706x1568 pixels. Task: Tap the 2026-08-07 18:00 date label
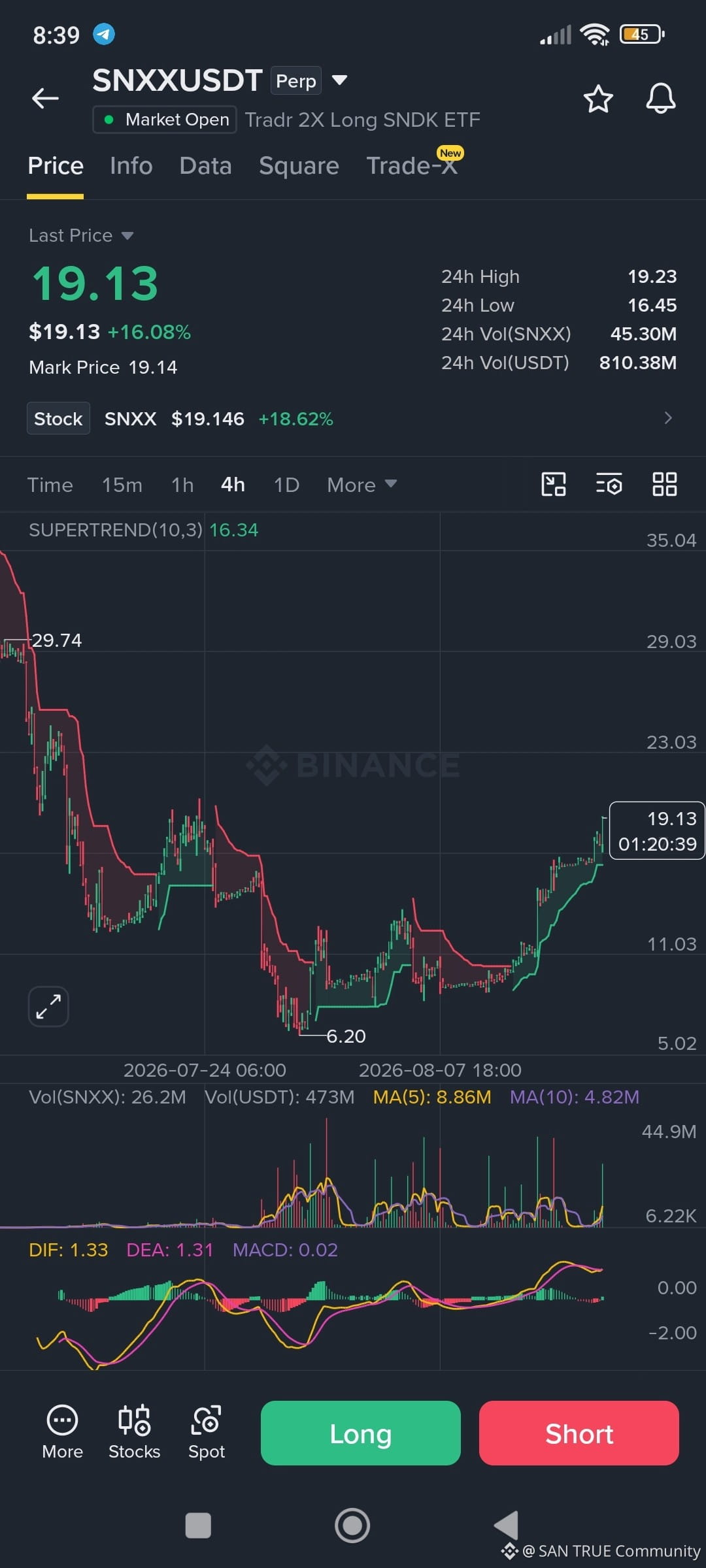pyautogui.click(x=440, y=1070)
